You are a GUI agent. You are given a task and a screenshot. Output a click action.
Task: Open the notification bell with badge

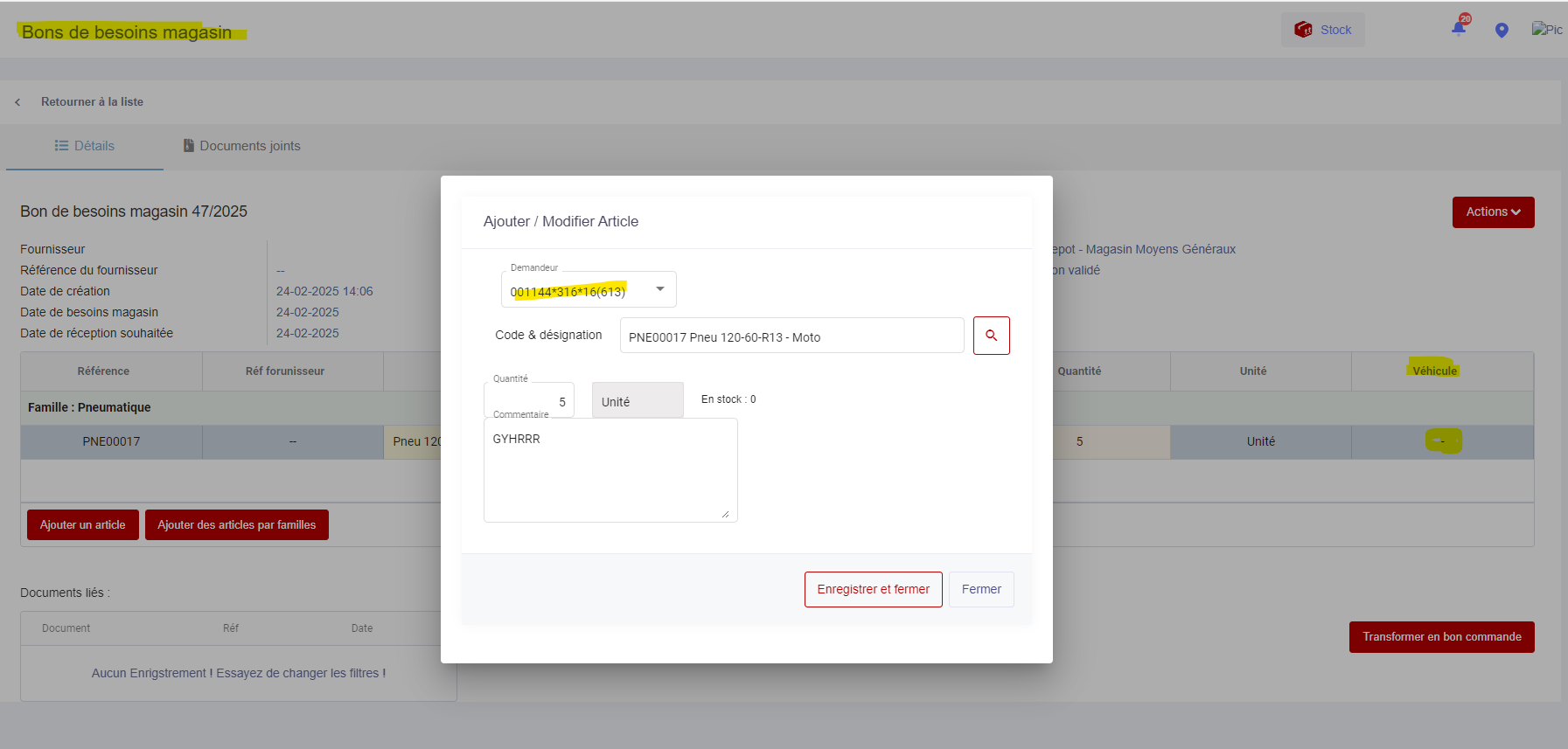(x=1459, y=28)
